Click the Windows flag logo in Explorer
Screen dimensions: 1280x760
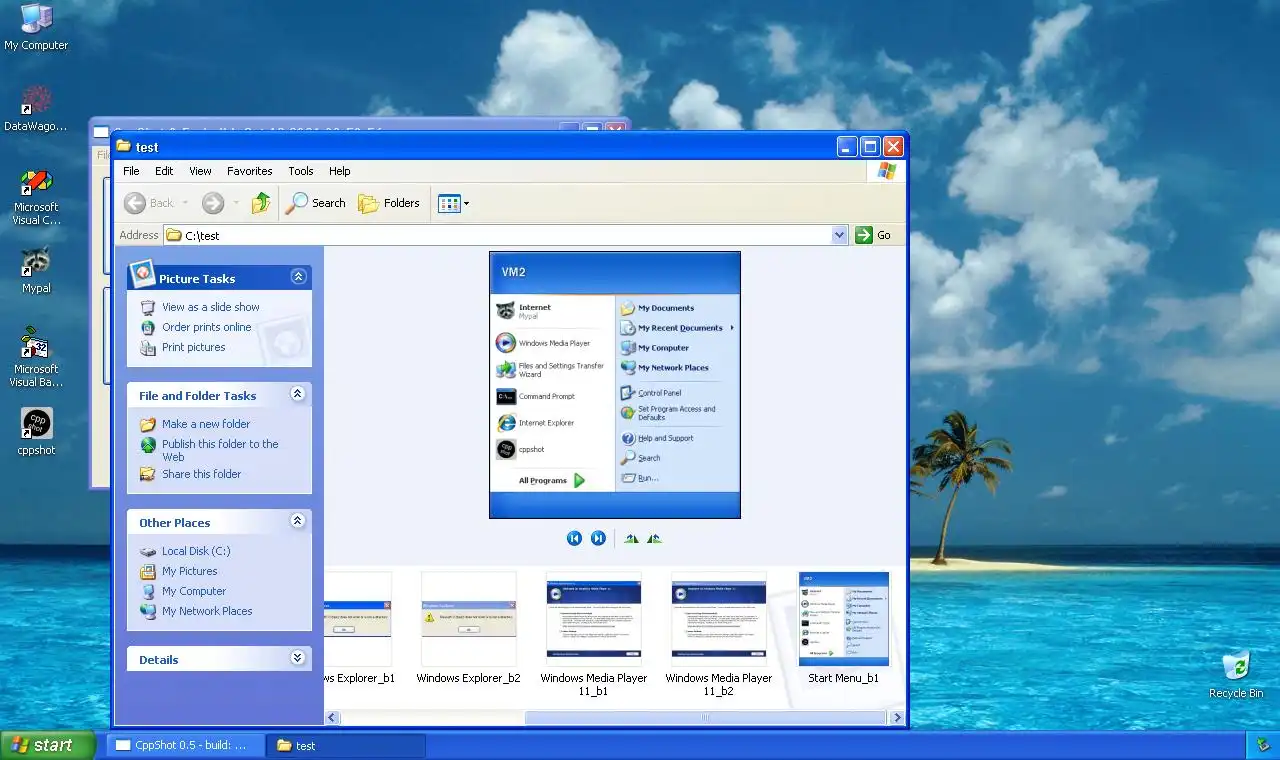coord(886,171)
